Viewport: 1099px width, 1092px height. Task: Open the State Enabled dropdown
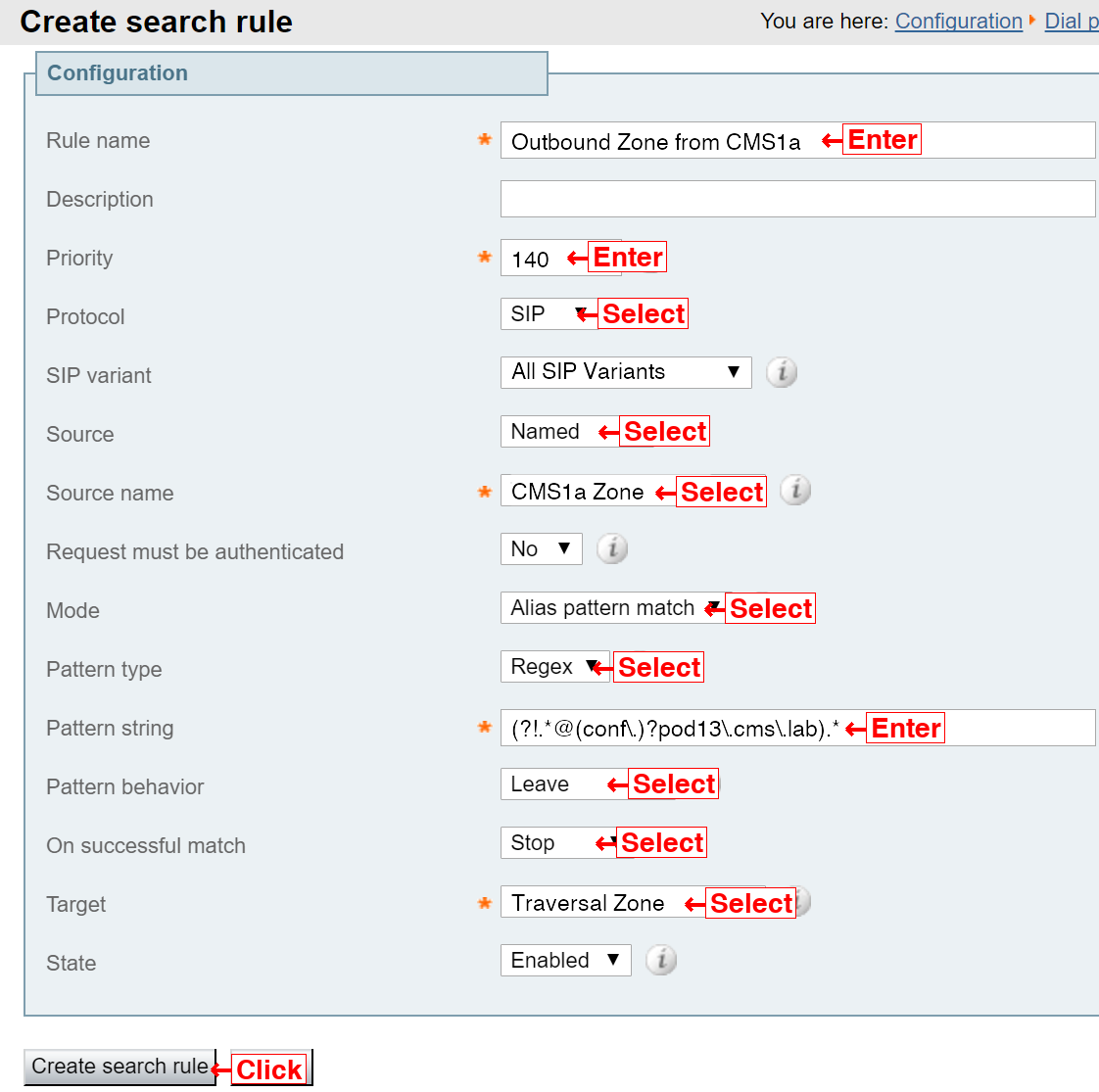click(x=565, y=960)
